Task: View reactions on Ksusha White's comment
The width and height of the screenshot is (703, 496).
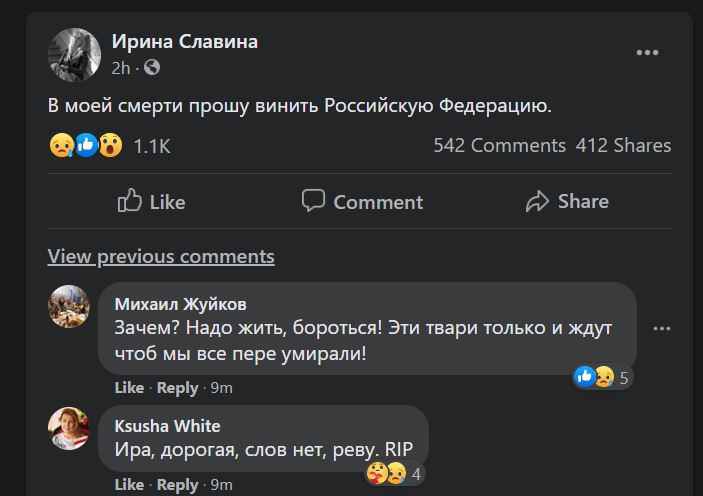Action: point(394,472)
